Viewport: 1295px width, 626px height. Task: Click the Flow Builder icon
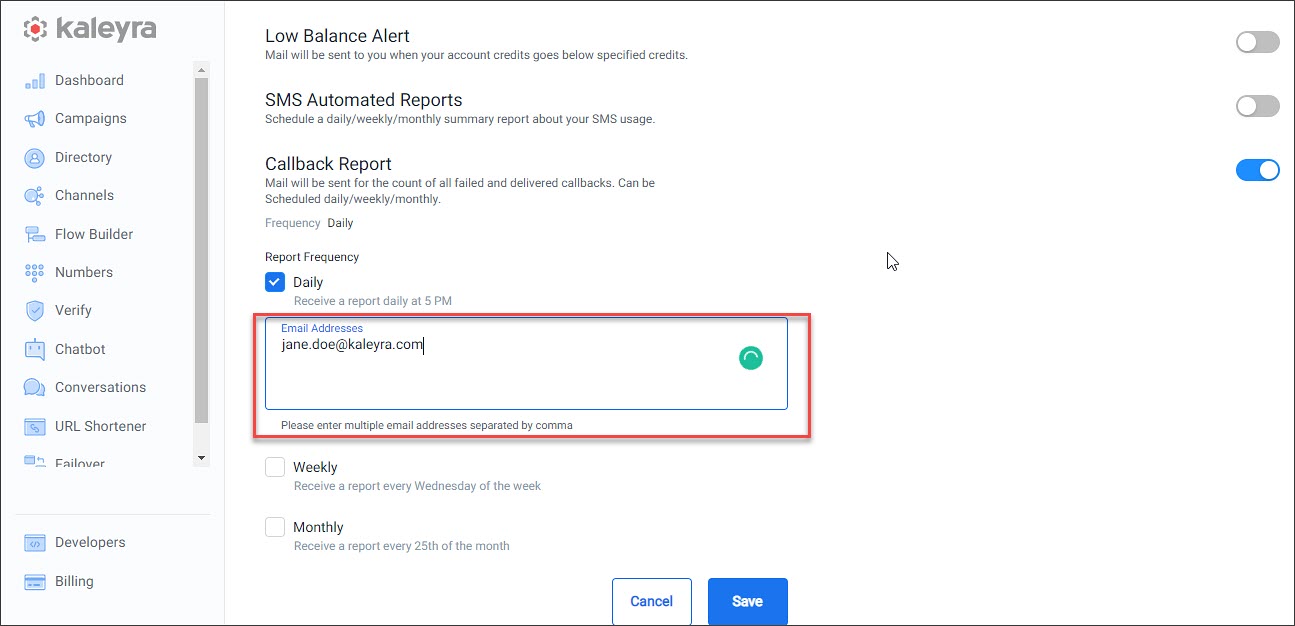[35, 235]
